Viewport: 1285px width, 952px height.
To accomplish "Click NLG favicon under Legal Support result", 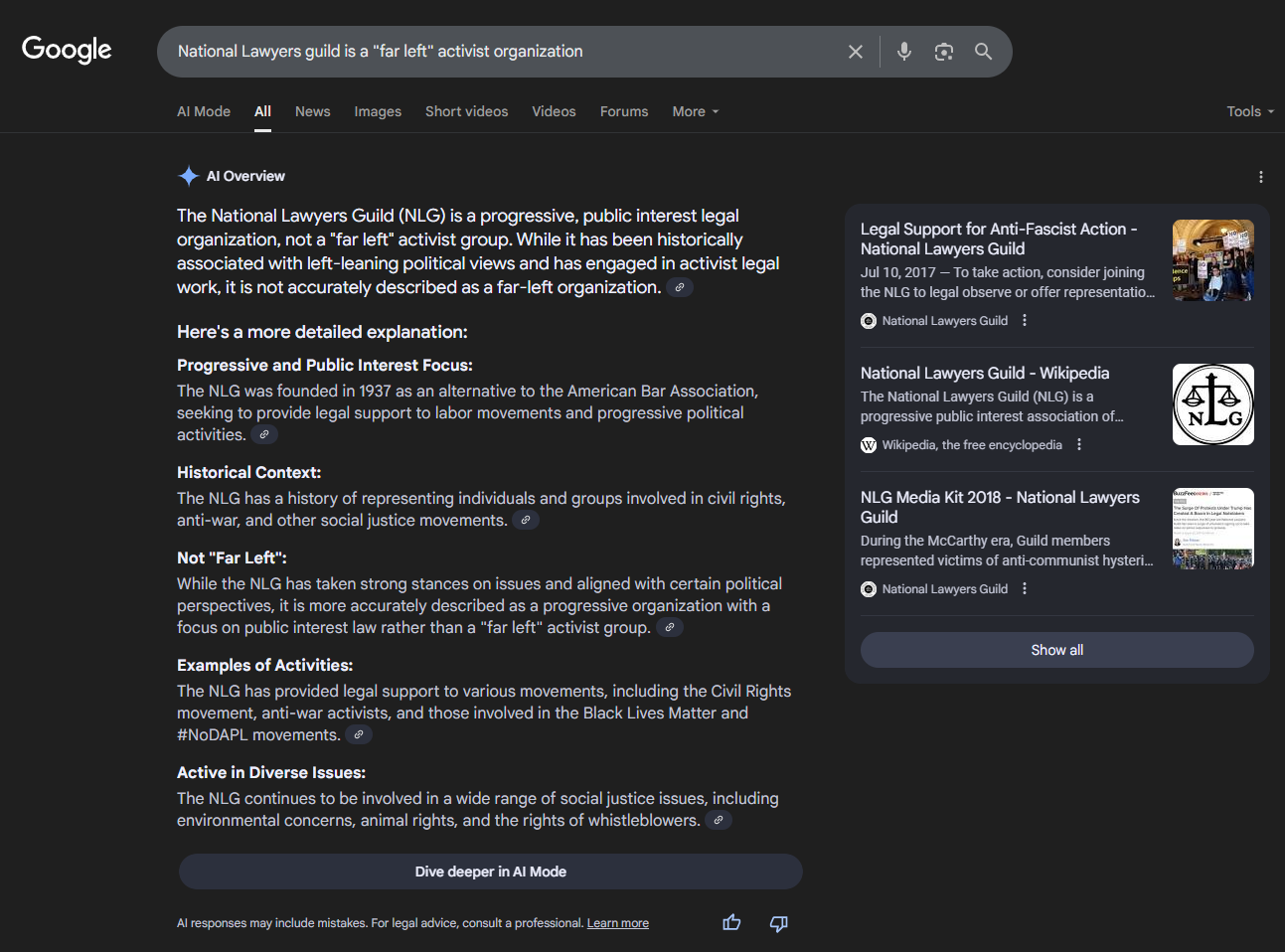I will pyautogui.click(x=869, y=321).
